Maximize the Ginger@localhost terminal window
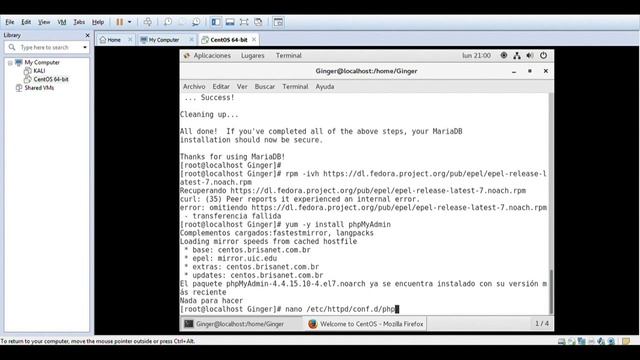The image size is (640, 360). click(530, 71)
